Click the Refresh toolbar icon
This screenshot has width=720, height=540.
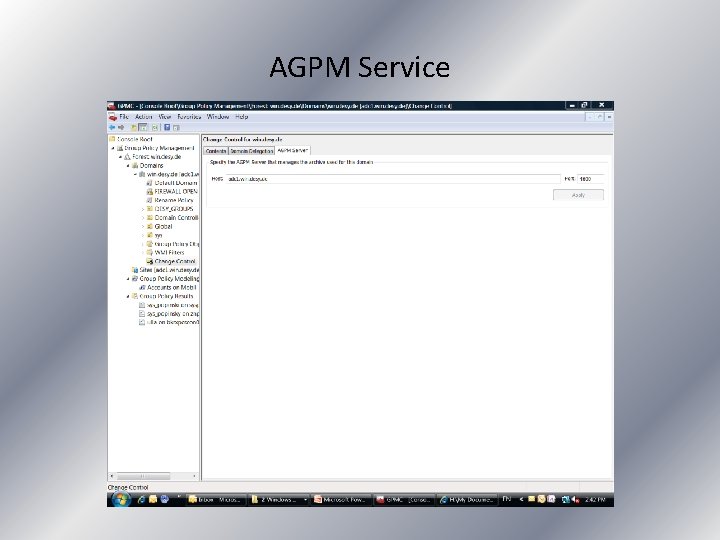pyautogui.click(x=155, y=127)
